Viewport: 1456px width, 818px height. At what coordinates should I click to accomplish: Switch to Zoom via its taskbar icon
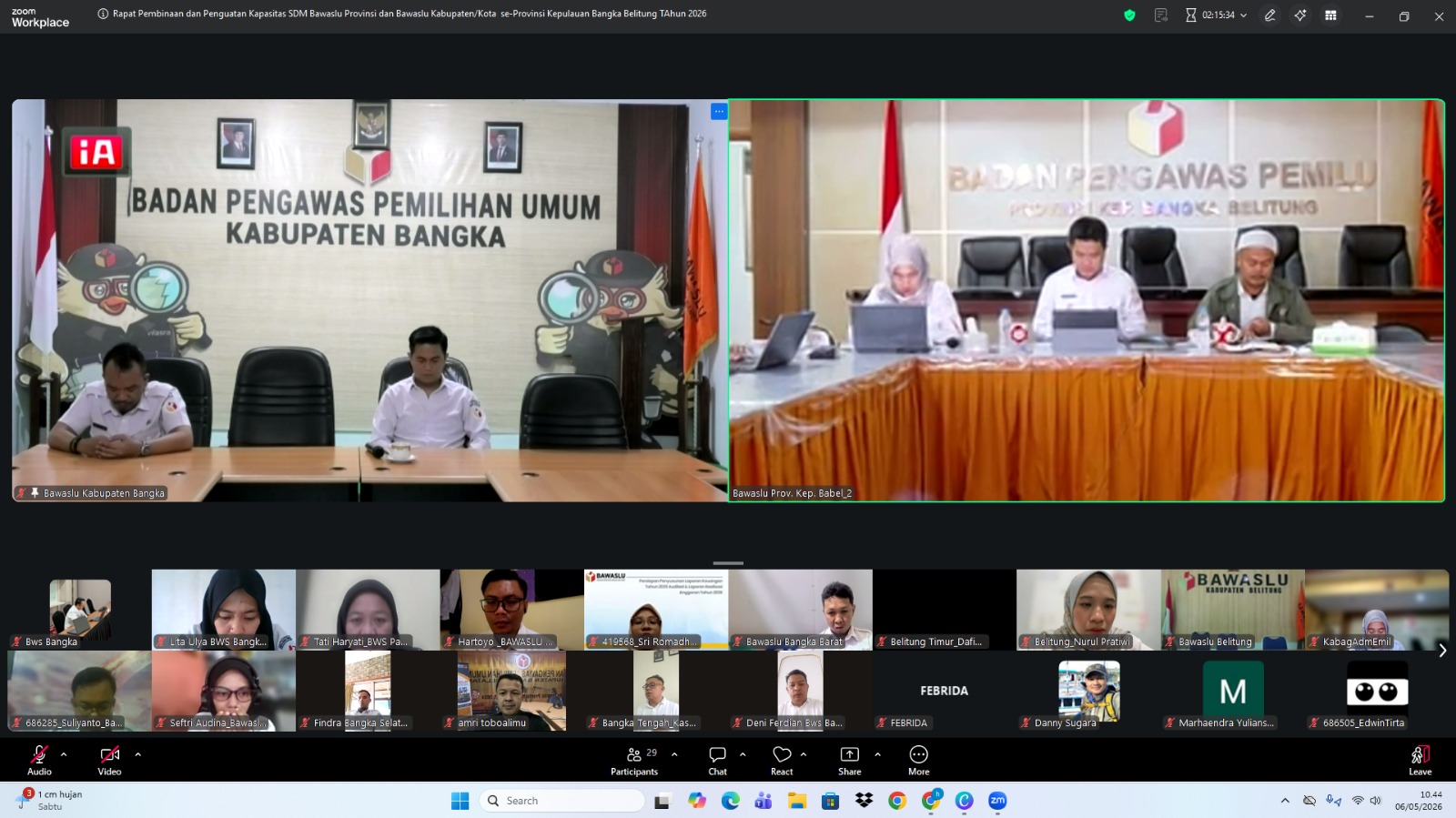tap(997, 801)
